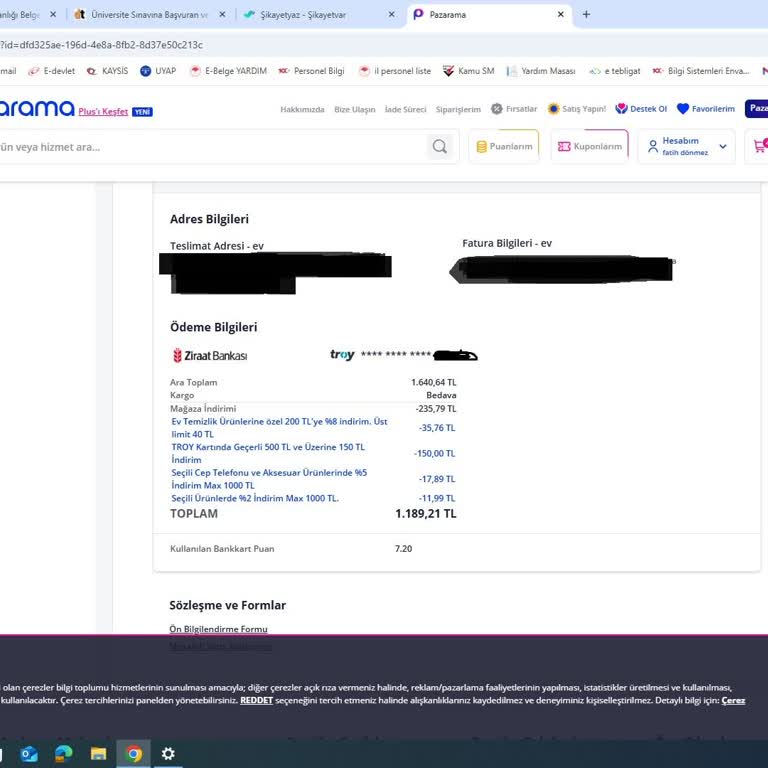Open Kuponlarım coupon button

pyautogui.click(x=589, y=146)
